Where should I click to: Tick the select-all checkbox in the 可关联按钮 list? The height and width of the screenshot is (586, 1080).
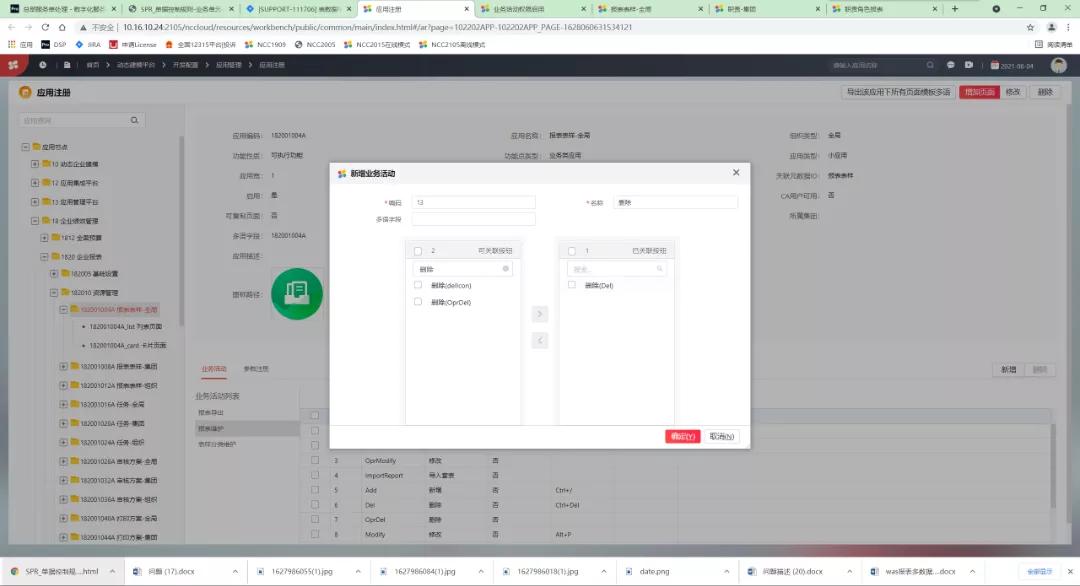(x=417, y=251)
